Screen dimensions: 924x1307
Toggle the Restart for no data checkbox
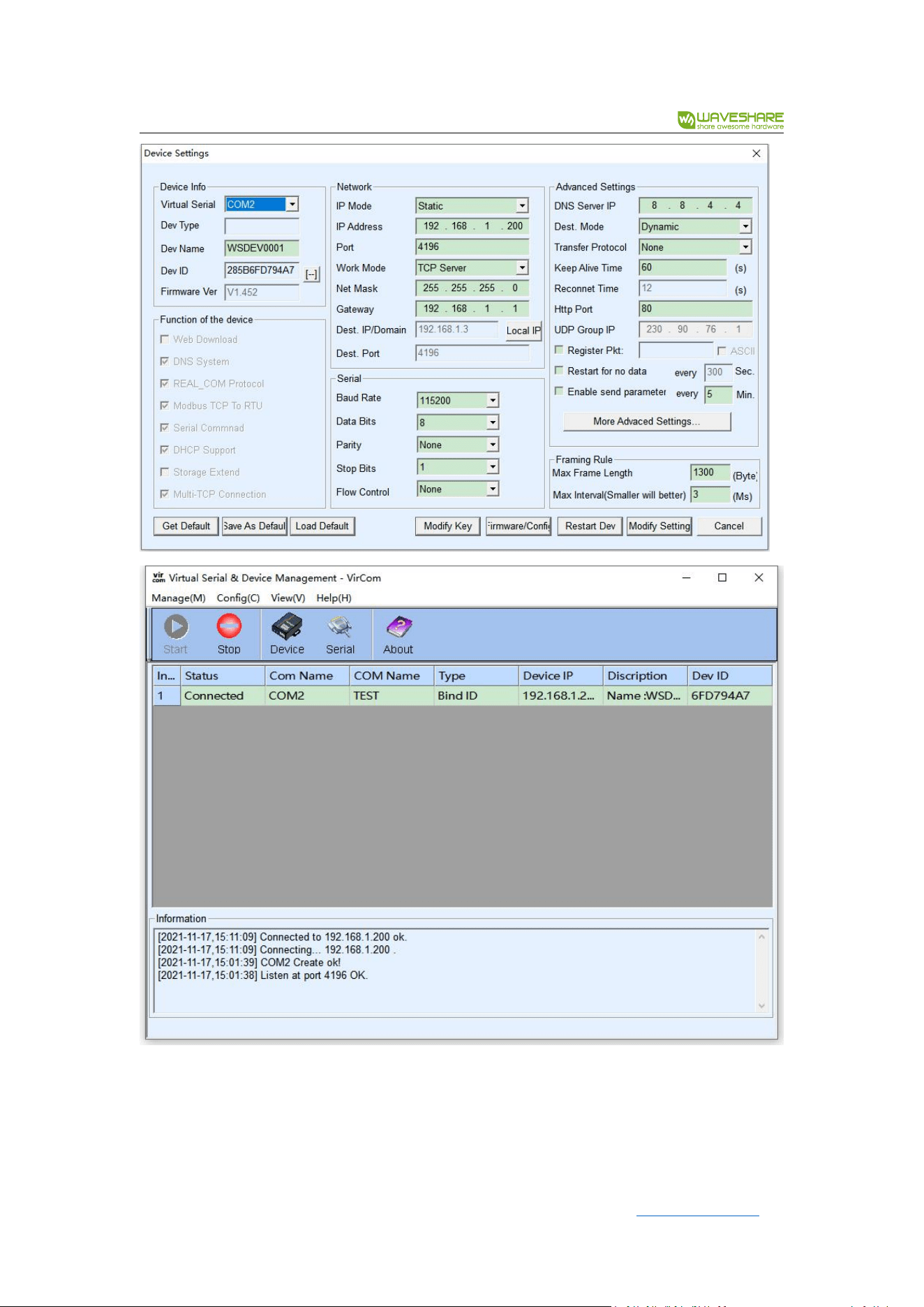(x=559, y=371)
